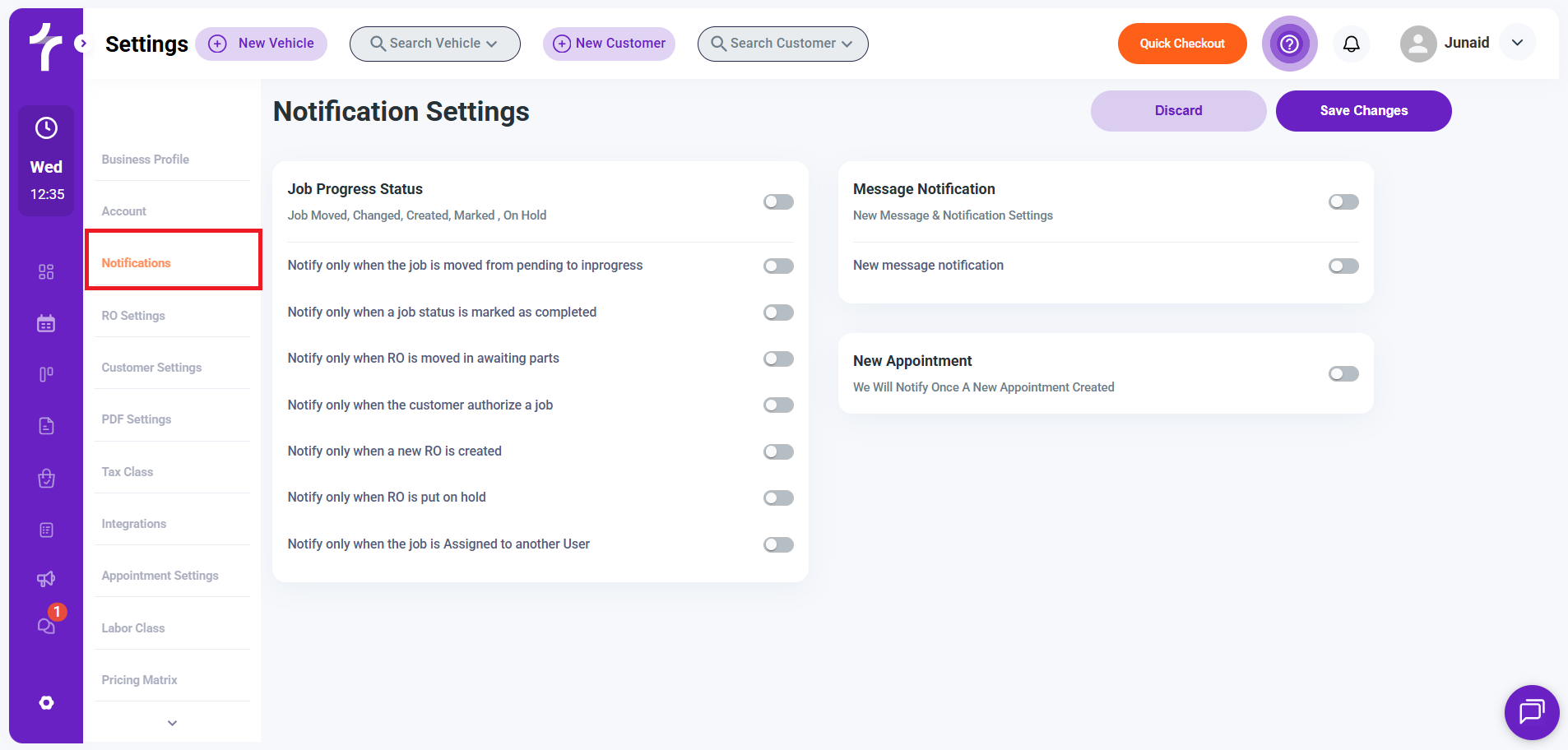Viewport: 1568px width, 750px height.
Task: Toggle New Appointment notification switch
Action: coord(1343,374)
